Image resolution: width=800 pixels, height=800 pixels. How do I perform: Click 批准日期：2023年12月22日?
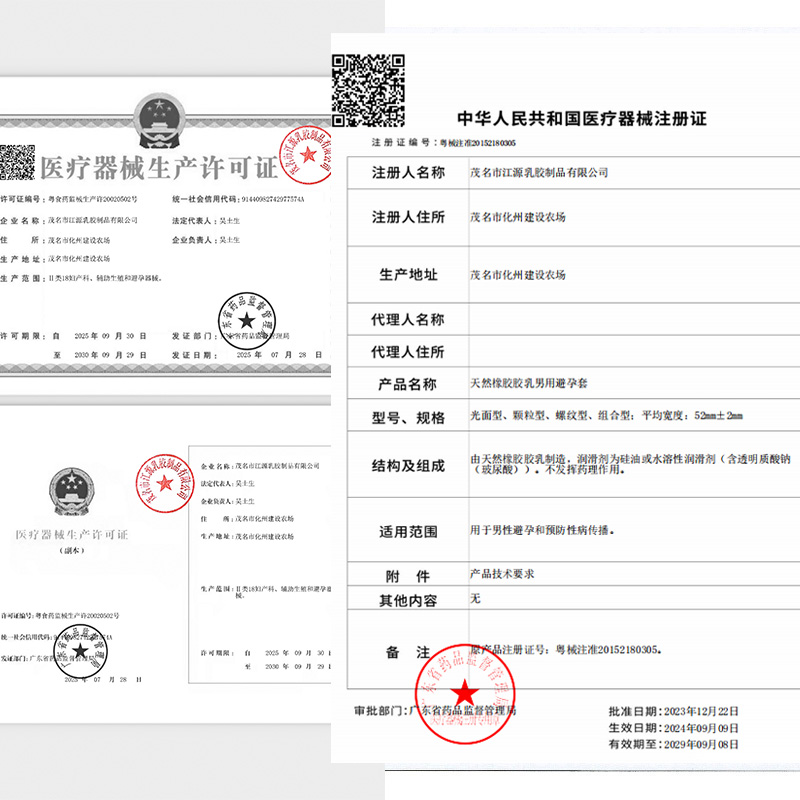coord(673,711)
